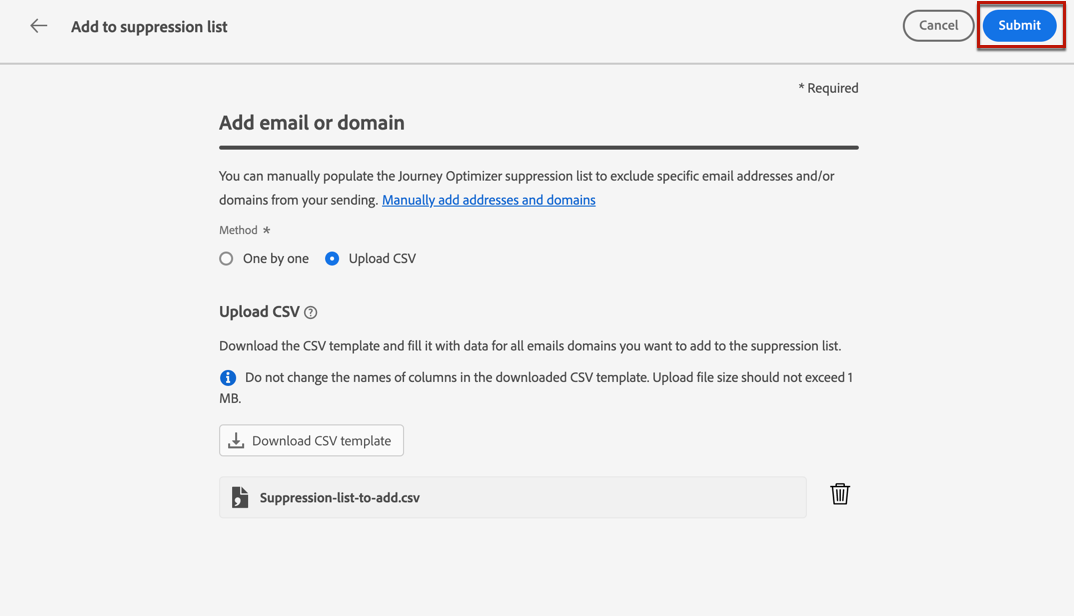Click the Add to suppression list title
Screen dimensions: 1074x616
coord(149,27)
